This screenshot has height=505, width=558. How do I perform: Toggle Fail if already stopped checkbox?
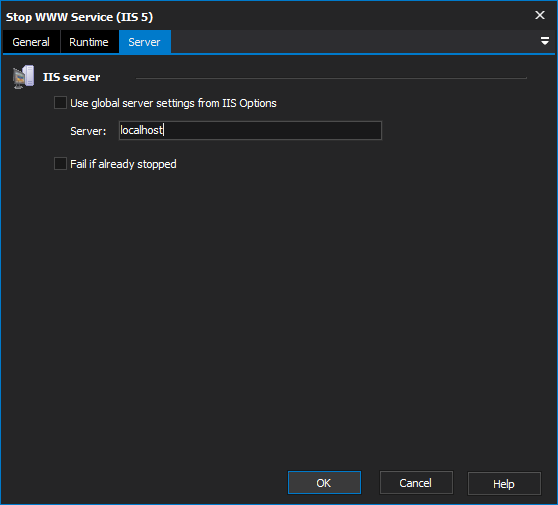pos(60,164)
